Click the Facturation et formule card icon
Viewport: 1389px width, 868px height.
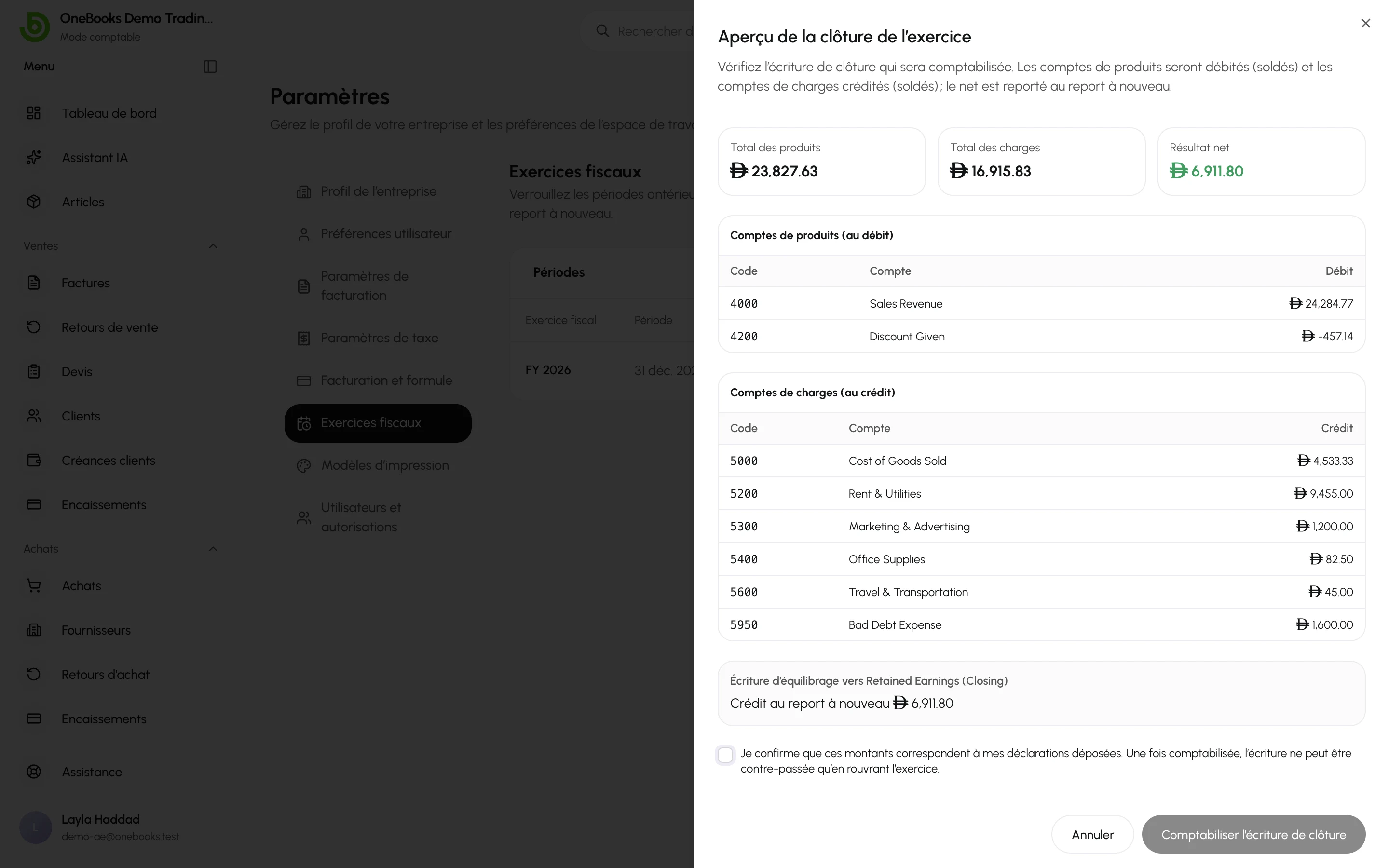coord(304,380)
